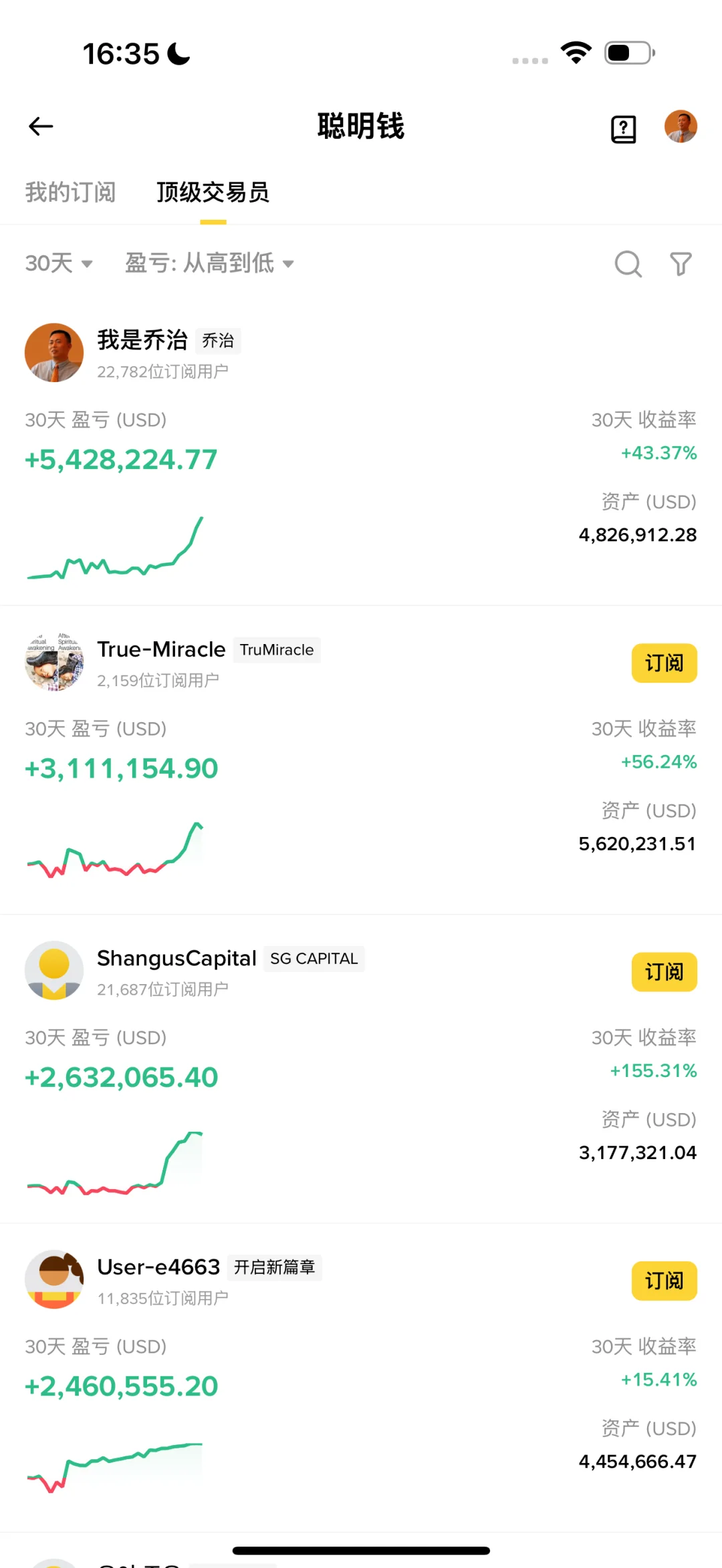Switch to 我的订阅 tab

click(x=70, y=192)
